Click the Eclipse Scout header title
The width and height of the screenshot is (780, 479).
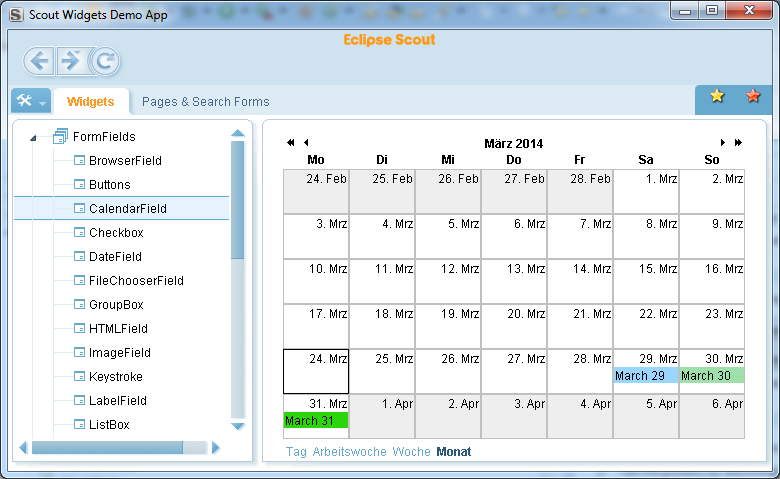coord(389,40)
